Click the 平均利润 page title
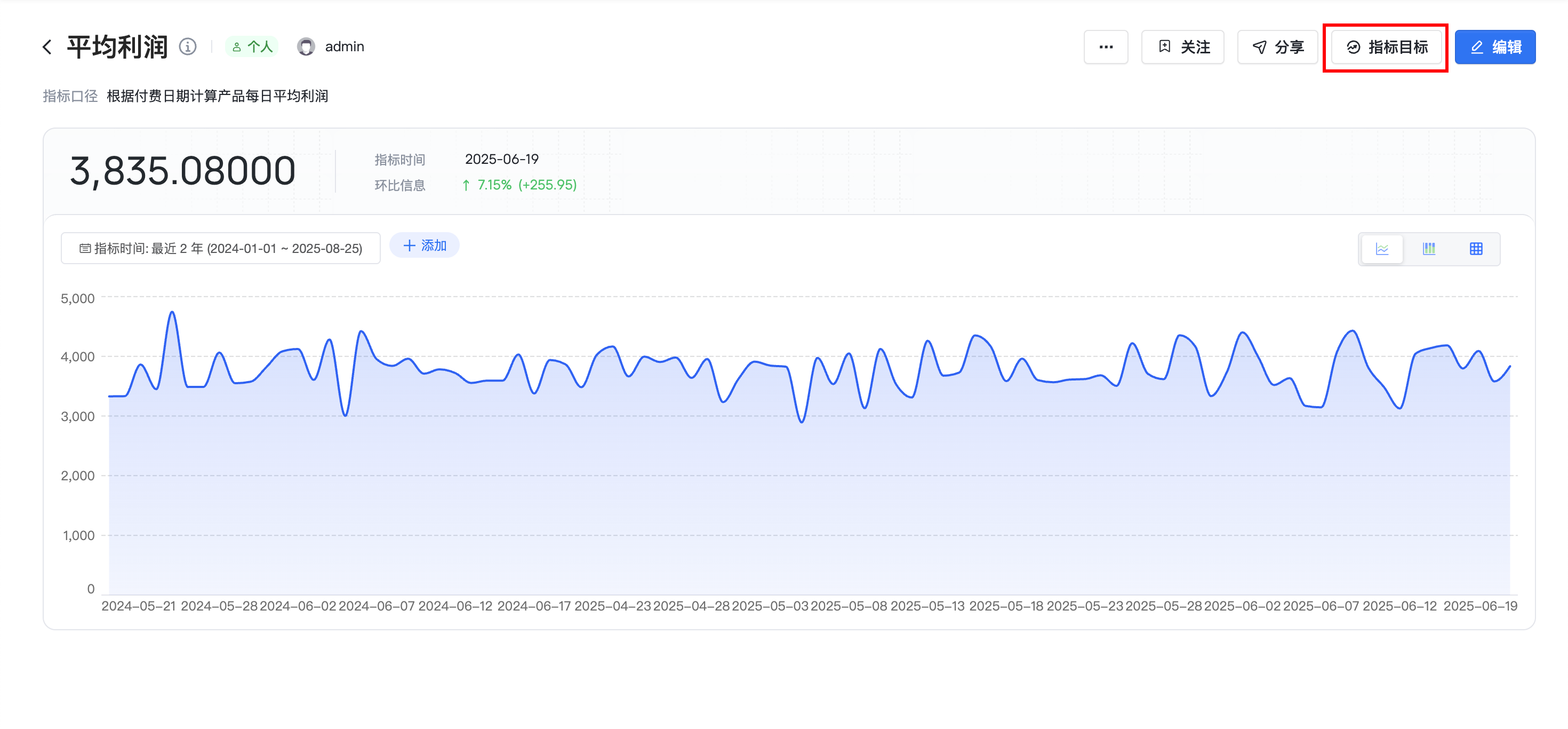The image size is (1568, 729). 117,47
